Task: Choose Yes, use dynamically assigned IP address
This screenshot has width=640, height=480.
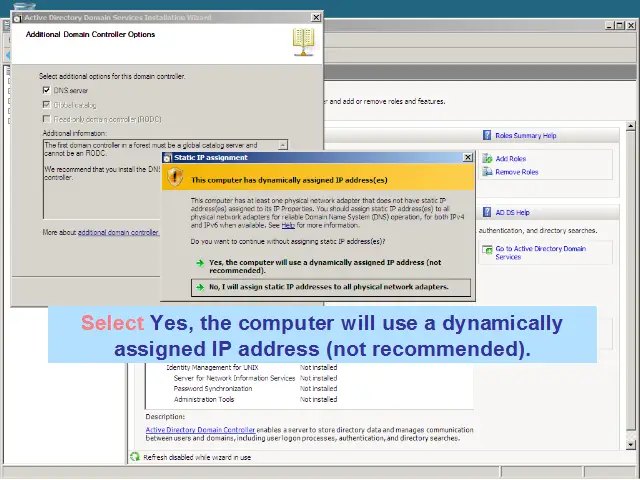Action: click(x=325, y=267)
